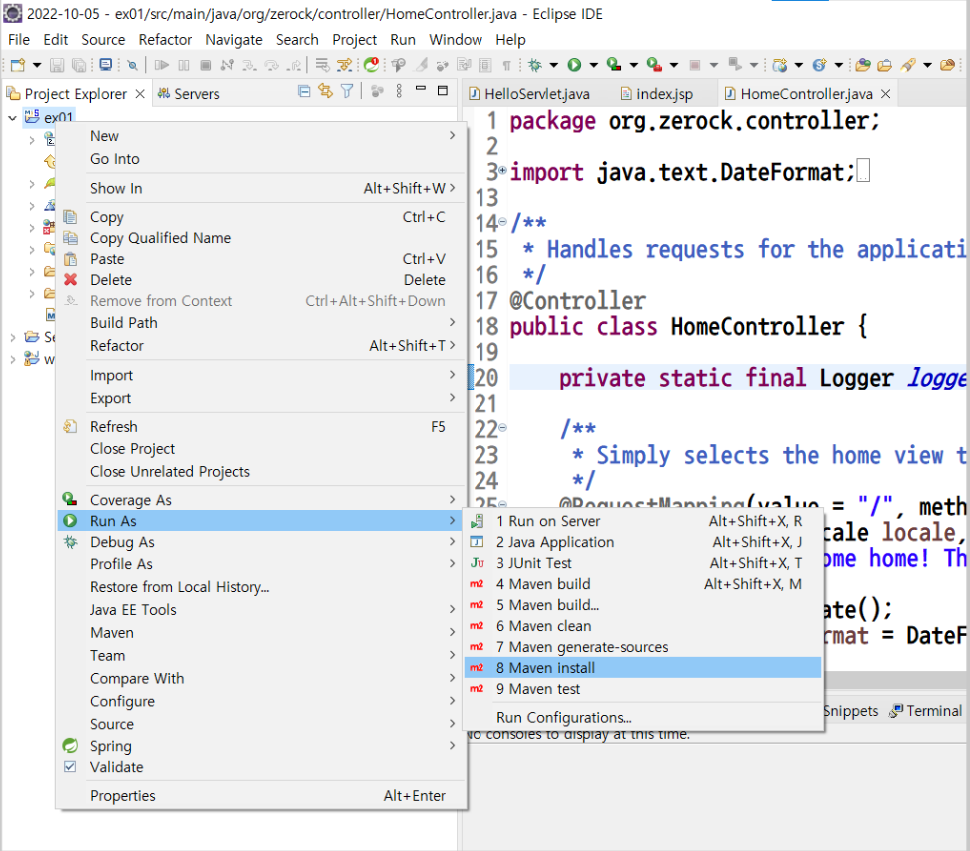Screen dimensions: 970x851
Task: Collapse the comment fold on line 22
Action: point(502,427)
